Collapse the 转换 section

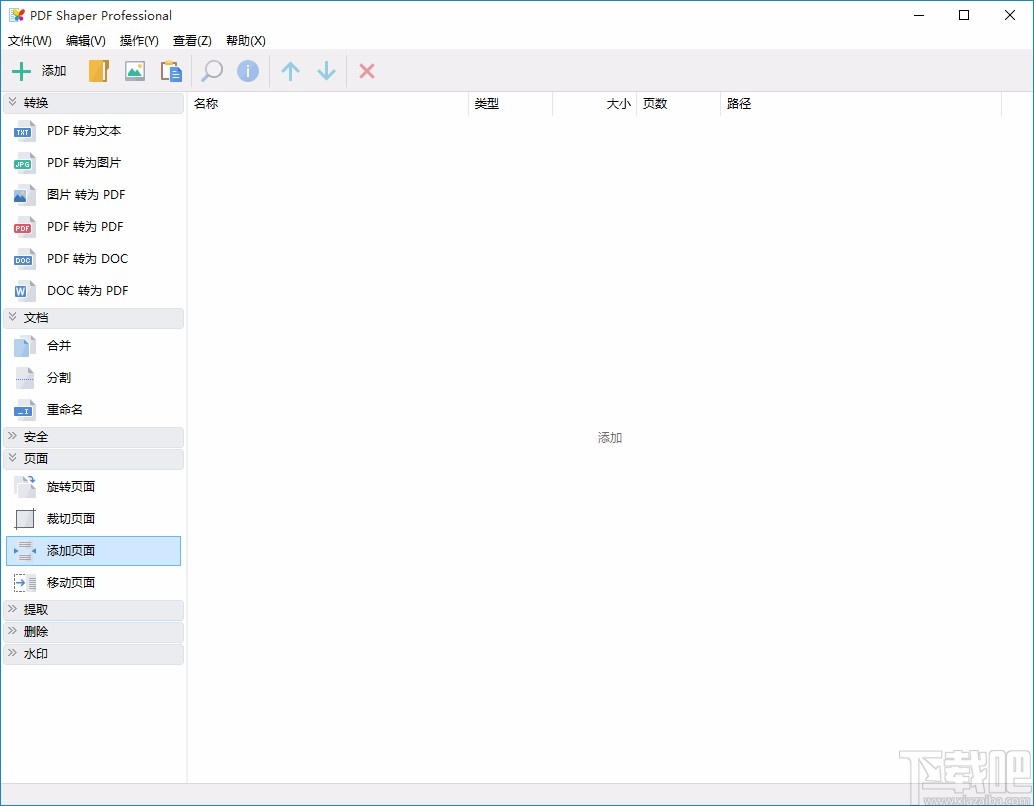tap(38, 102)
